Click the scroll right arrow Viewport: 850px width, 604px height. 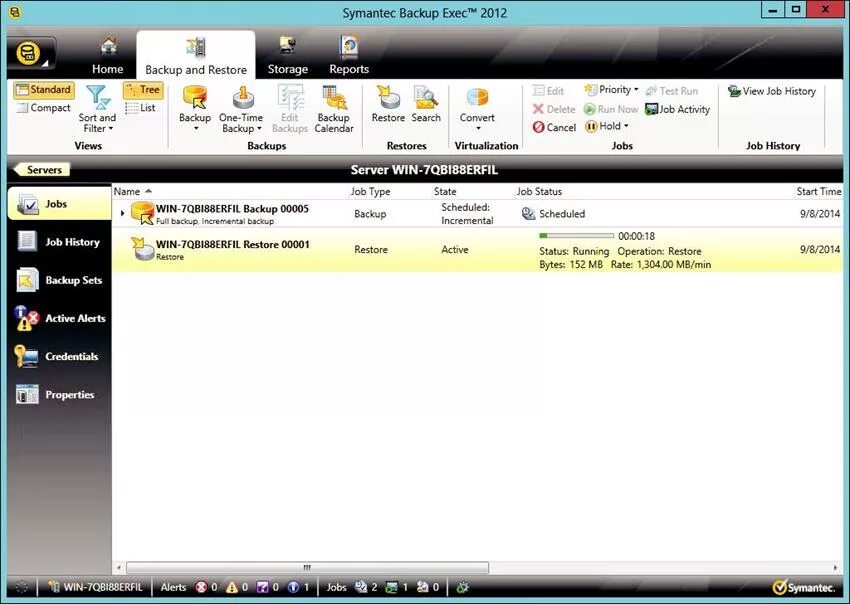coord(835,568)
